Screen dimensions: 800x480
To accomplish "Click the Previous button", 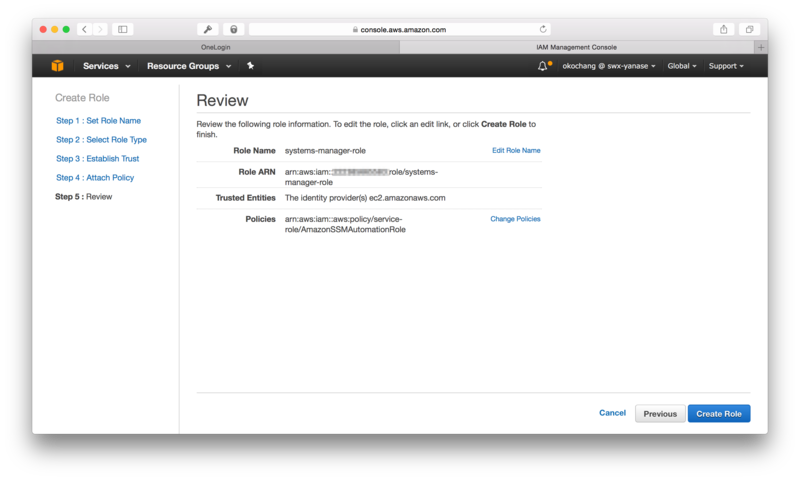I will (x=660, y=414).
